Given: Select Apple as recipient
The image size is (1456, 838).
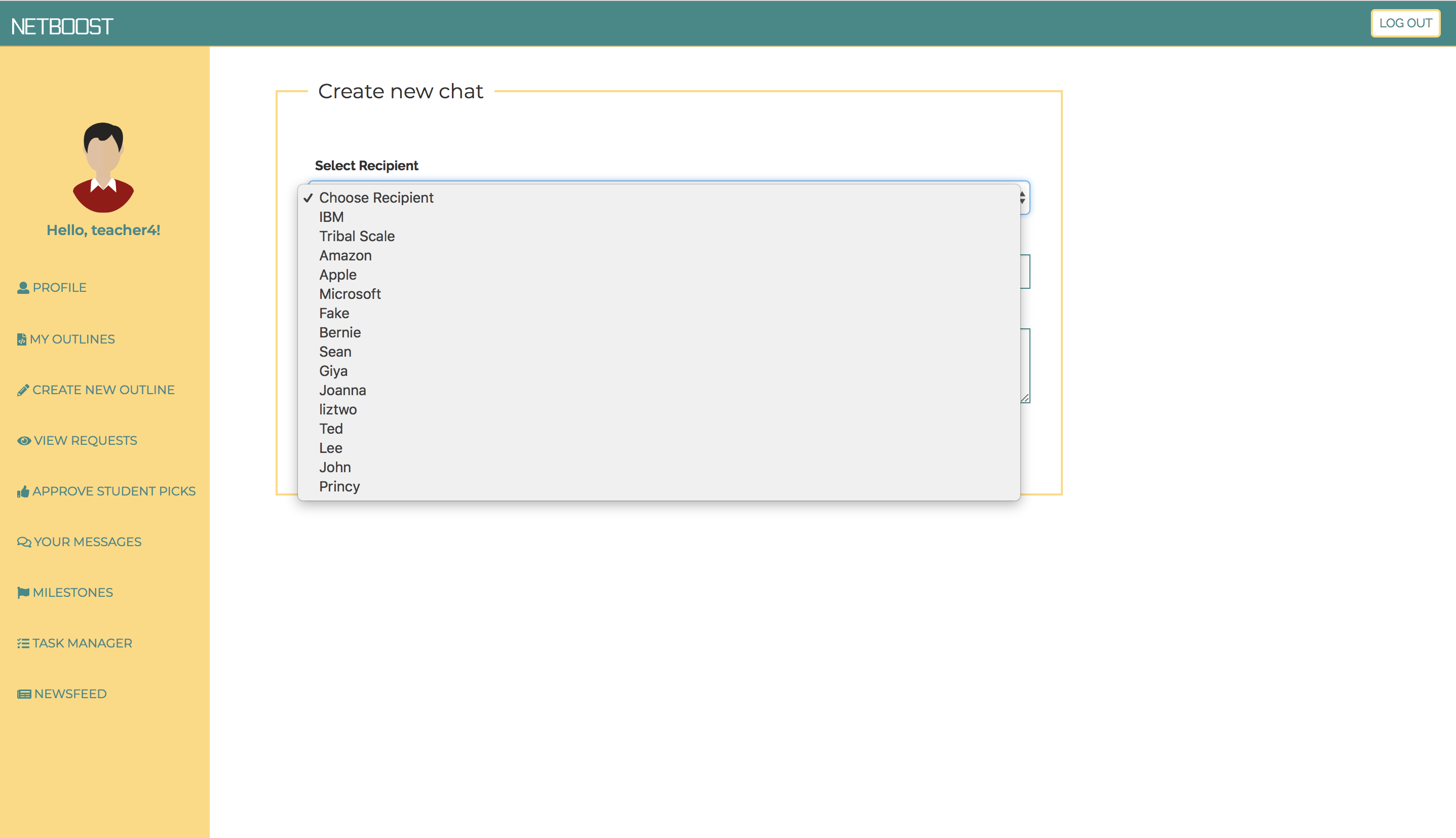Looking at the screenshot, I should pyautogui.click(x=659, y=275).
